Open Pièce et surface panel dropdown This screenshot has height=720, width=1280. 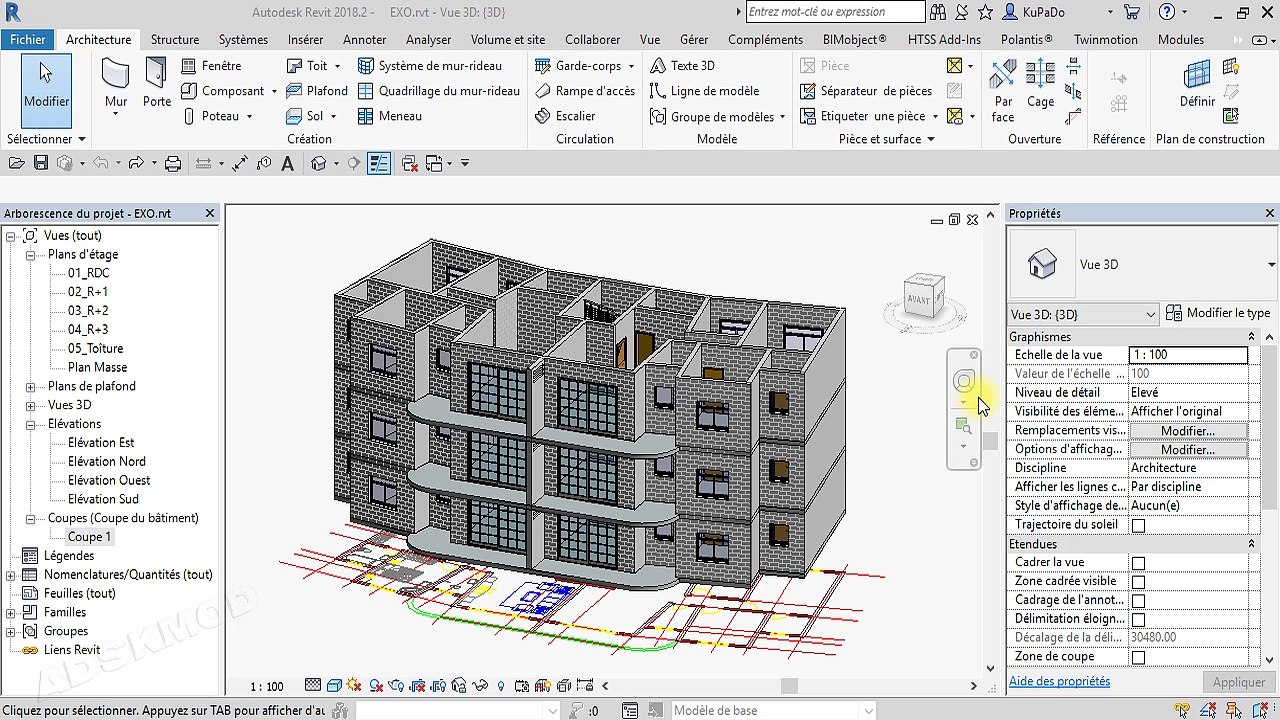[x=887, y=139]
